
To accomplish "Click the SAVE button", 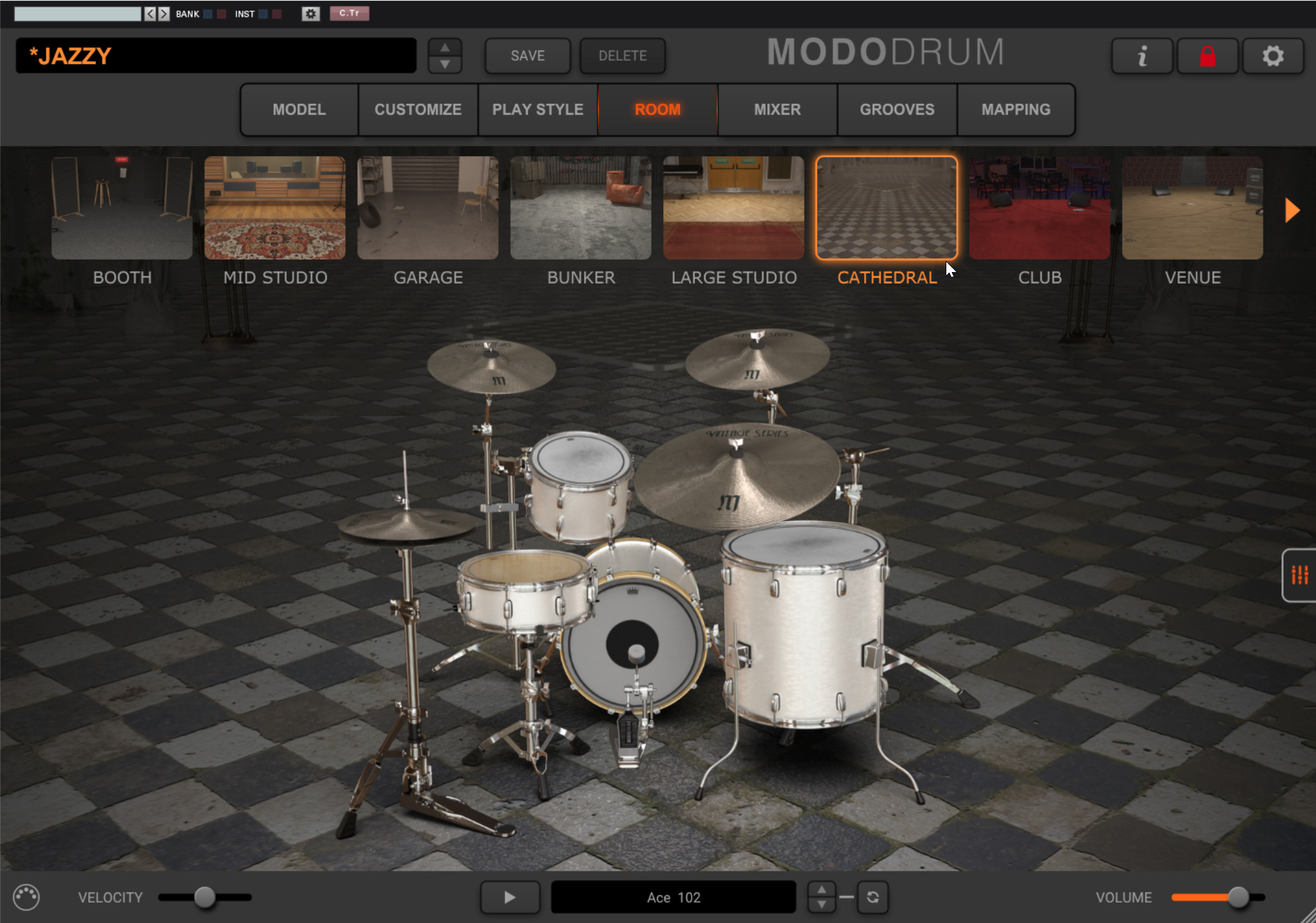I will pos(528,56).
